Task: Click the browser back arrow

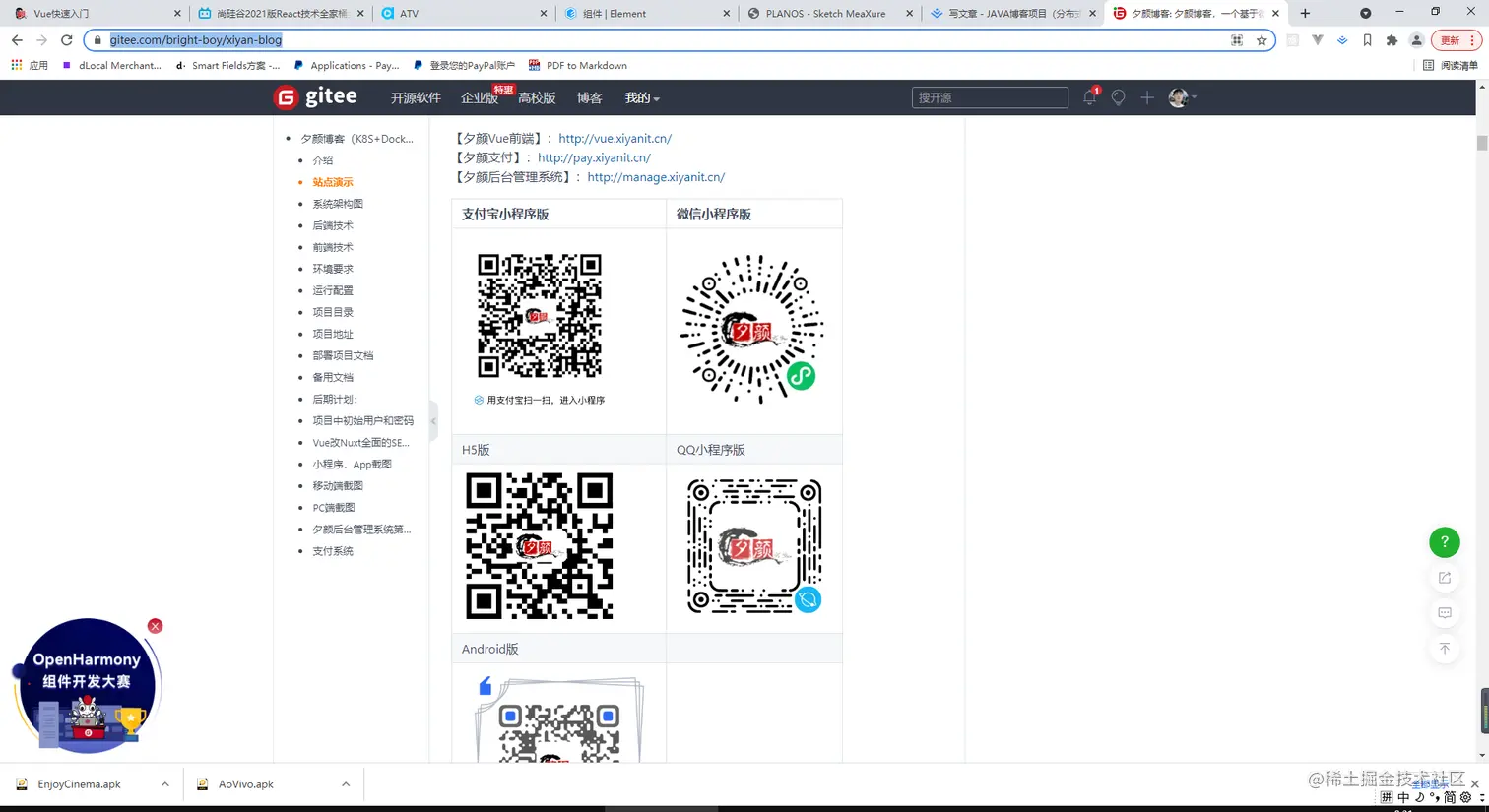Action: 17,40
